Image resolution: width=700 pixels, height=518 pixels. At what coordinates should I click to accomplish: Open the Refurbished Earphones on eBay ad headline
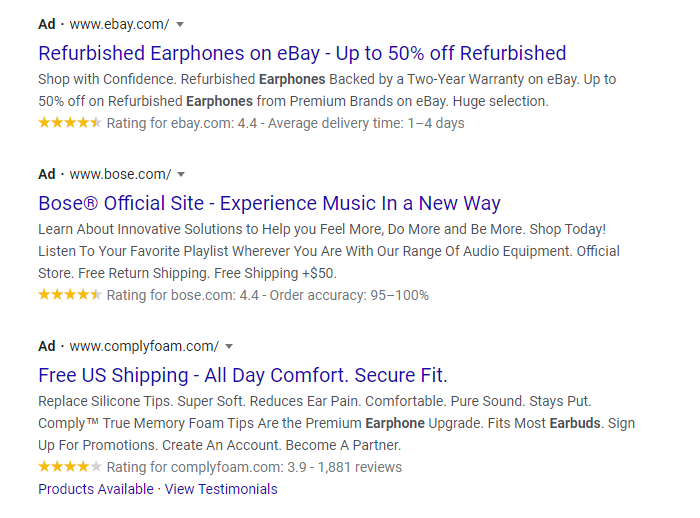[x=302, y=53]
